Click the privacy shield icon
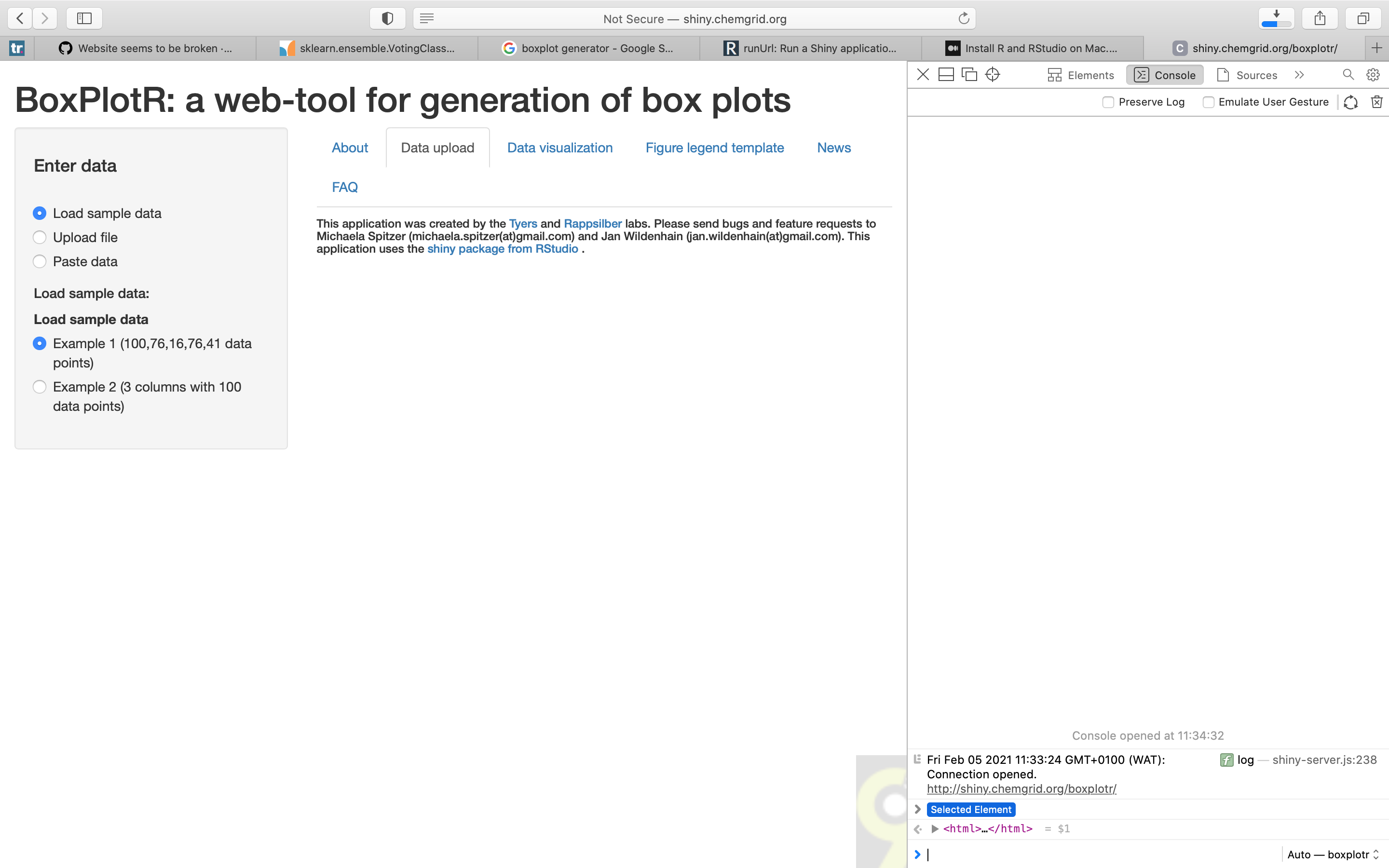The width and height of the screenshot is (1389, 868). tap(387, 18)
